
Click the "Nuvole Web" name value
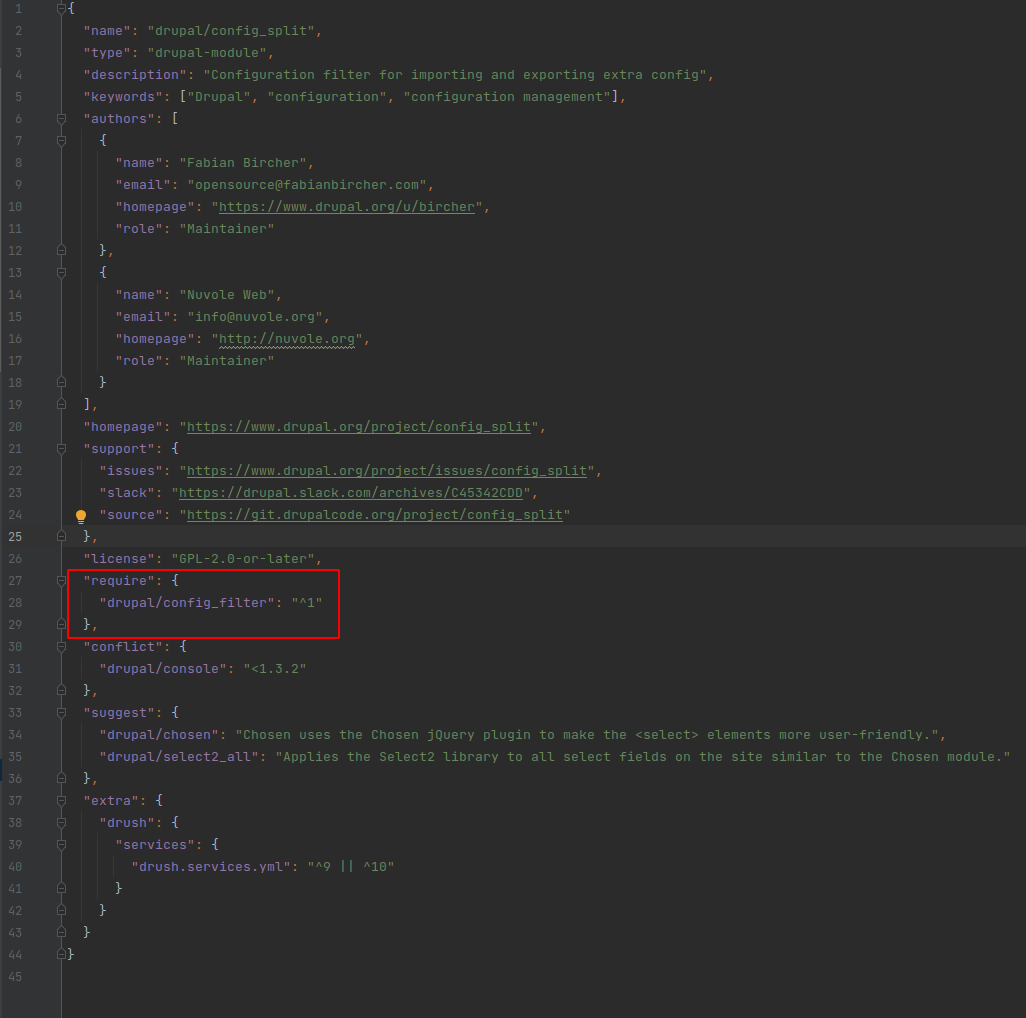tap(227, 295)
